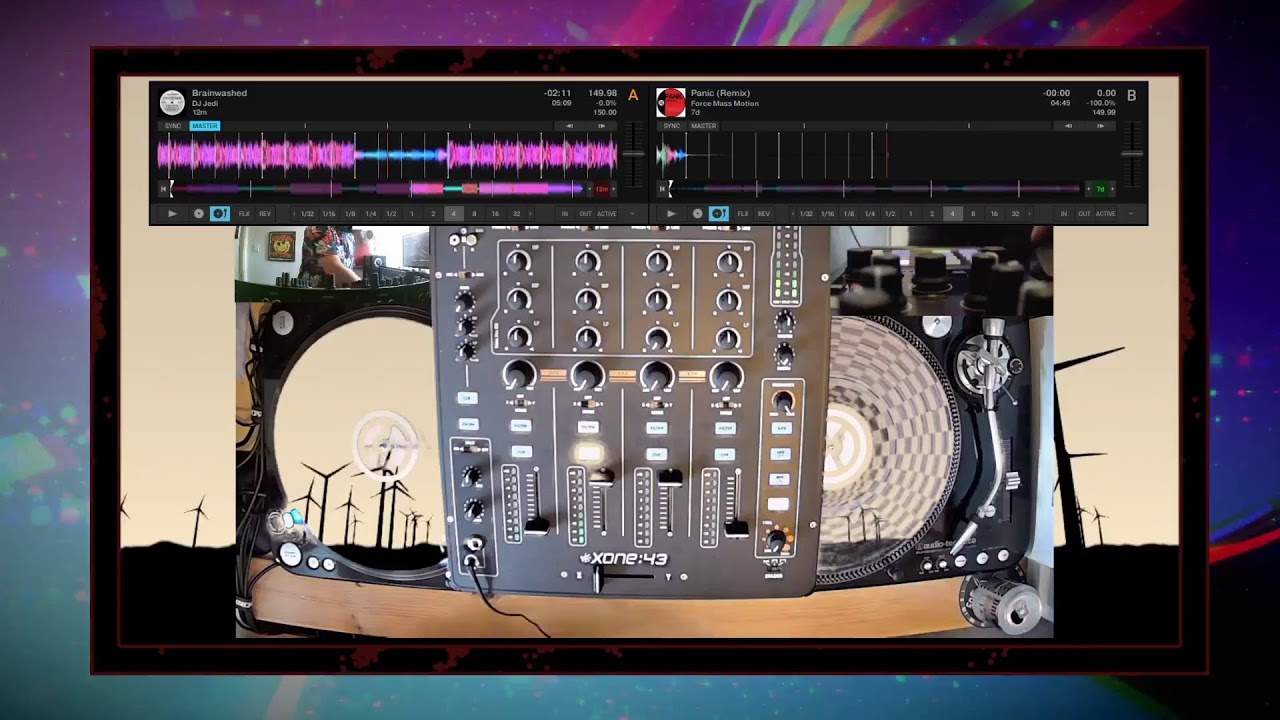Select 32 beat loop on deck A

point(516,214)
